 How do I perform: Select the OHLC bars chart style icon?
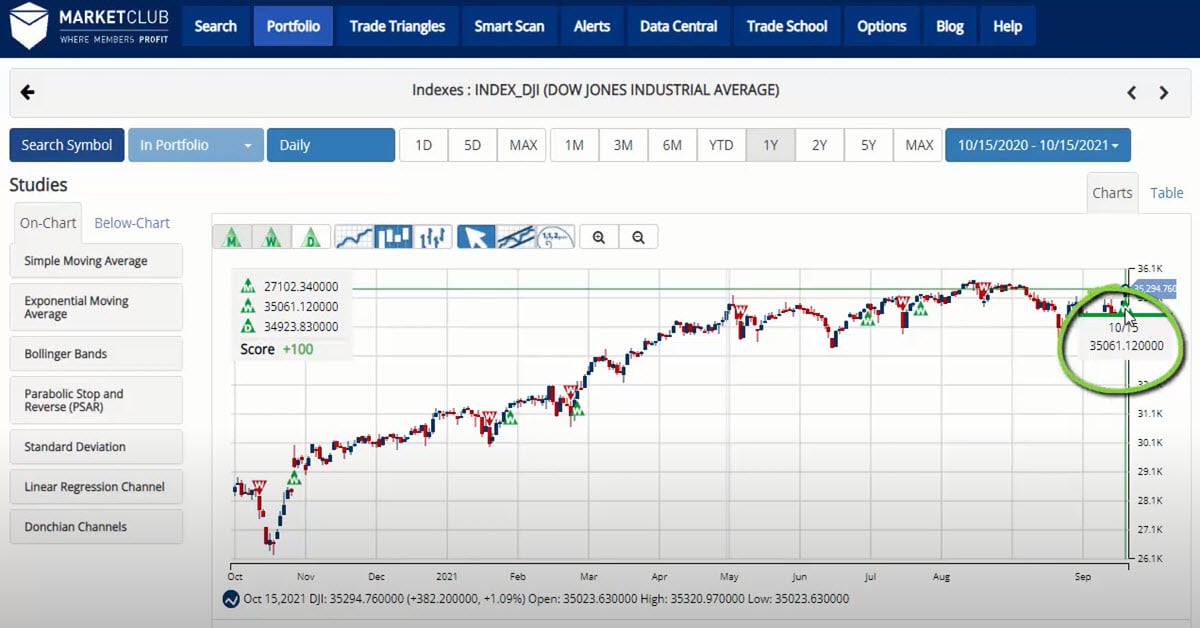coord(433,237)
